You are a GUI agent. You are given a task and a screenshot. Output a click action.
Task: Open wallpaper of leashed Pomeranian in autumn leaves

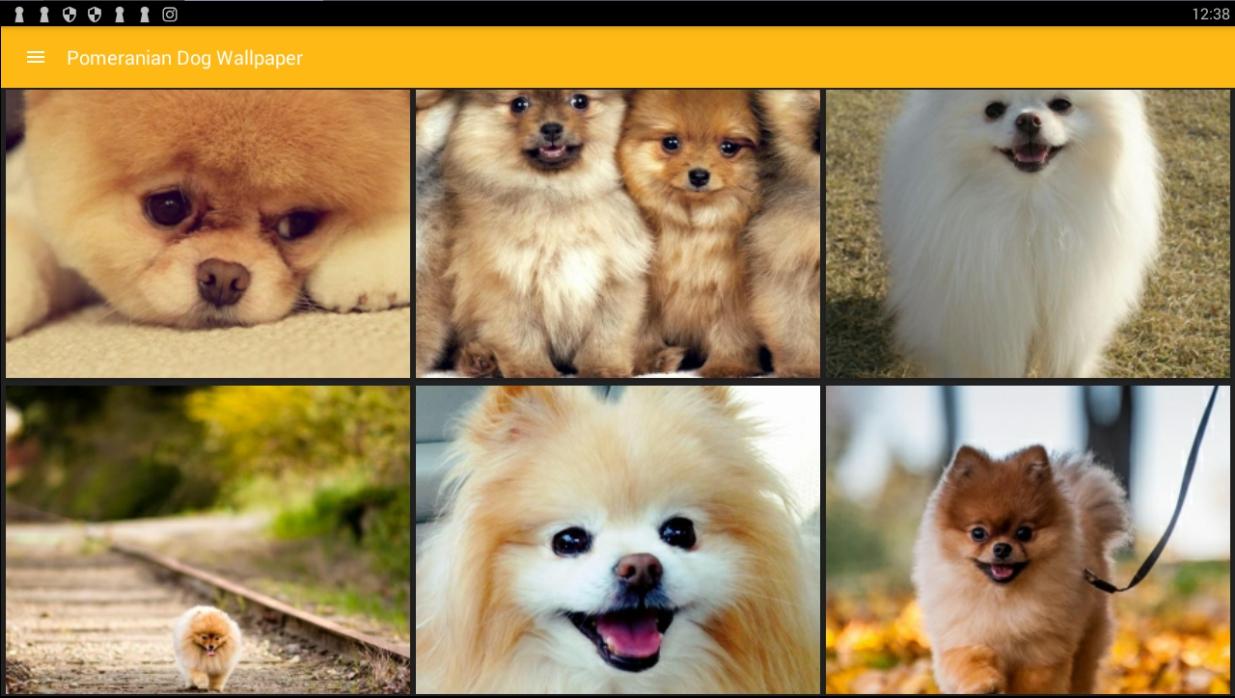tap(1028, 540)
